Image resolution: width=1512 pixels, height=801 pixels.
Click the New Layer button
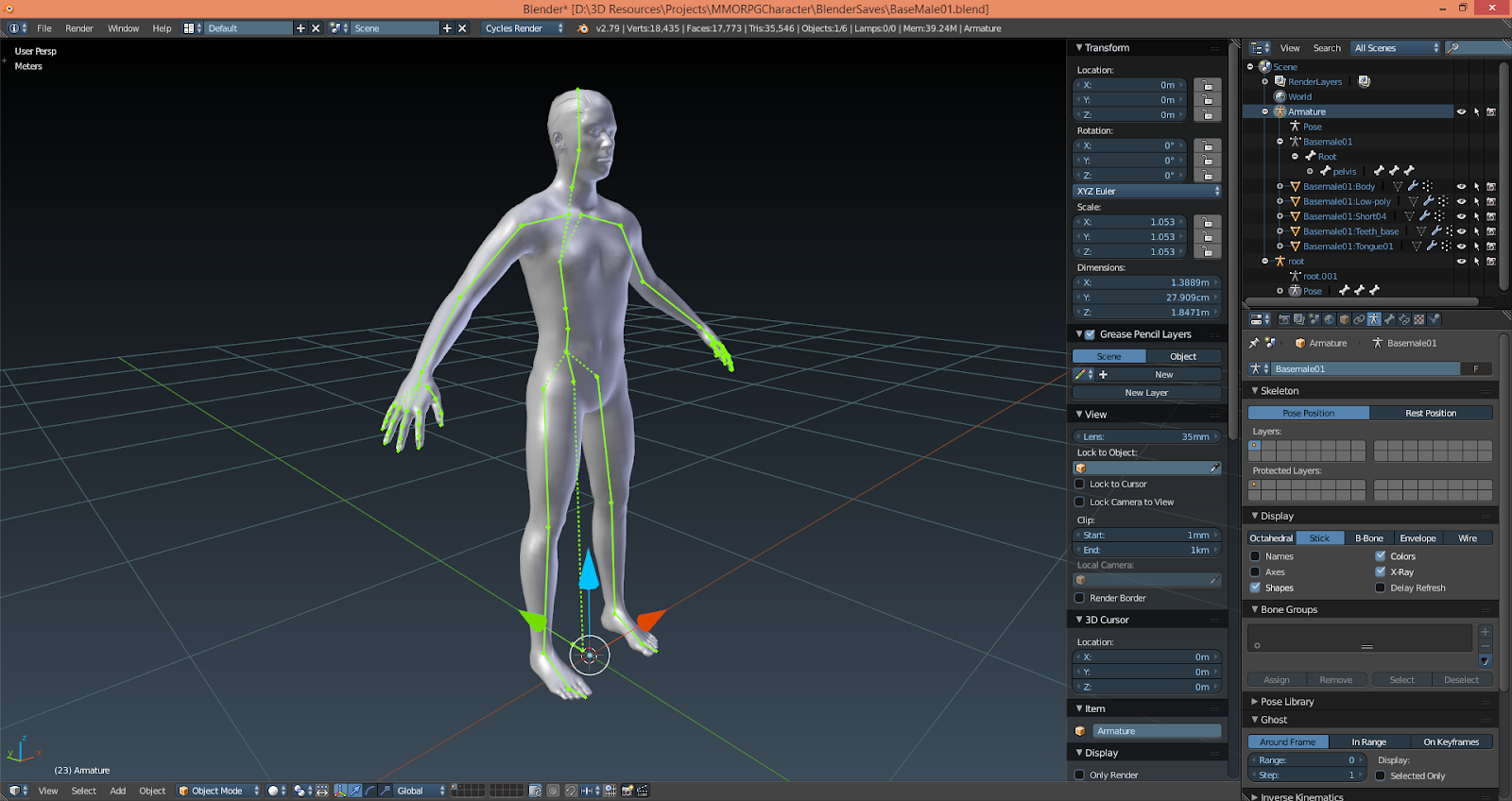point(1146,393)
